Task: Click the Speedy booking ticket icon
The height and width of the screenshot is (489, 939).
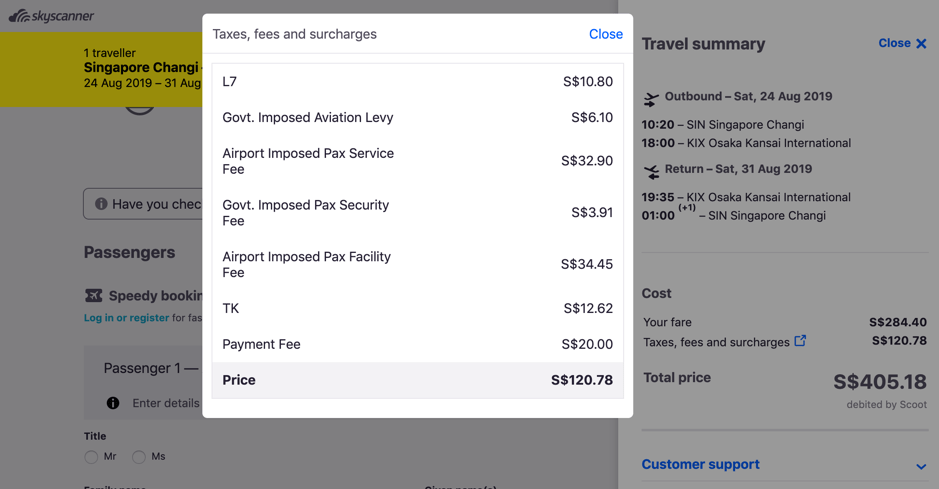Action: pyautogui.click(x=93, y=296)
